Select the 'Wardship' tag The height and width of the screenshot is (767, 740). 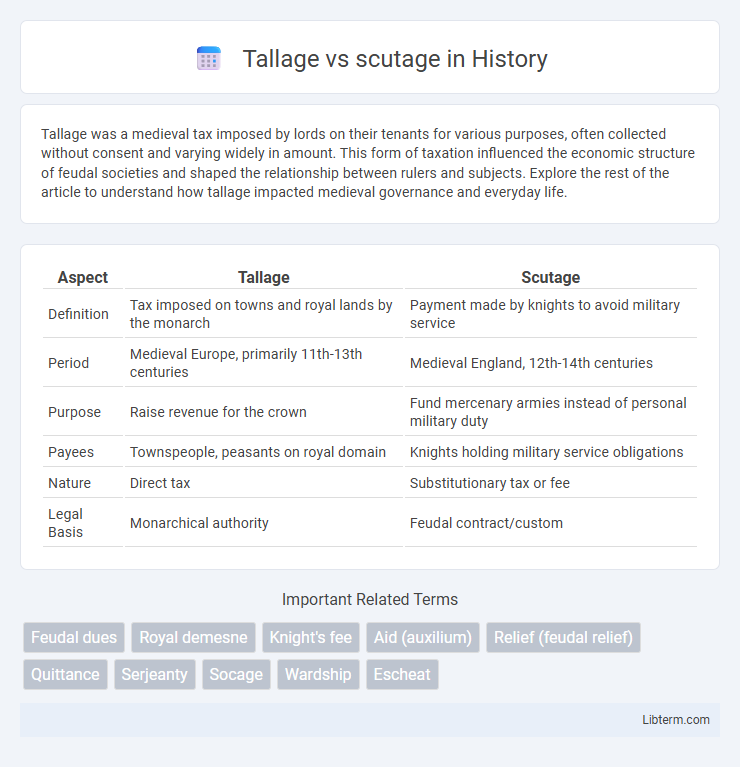click(x=318, y=675)
